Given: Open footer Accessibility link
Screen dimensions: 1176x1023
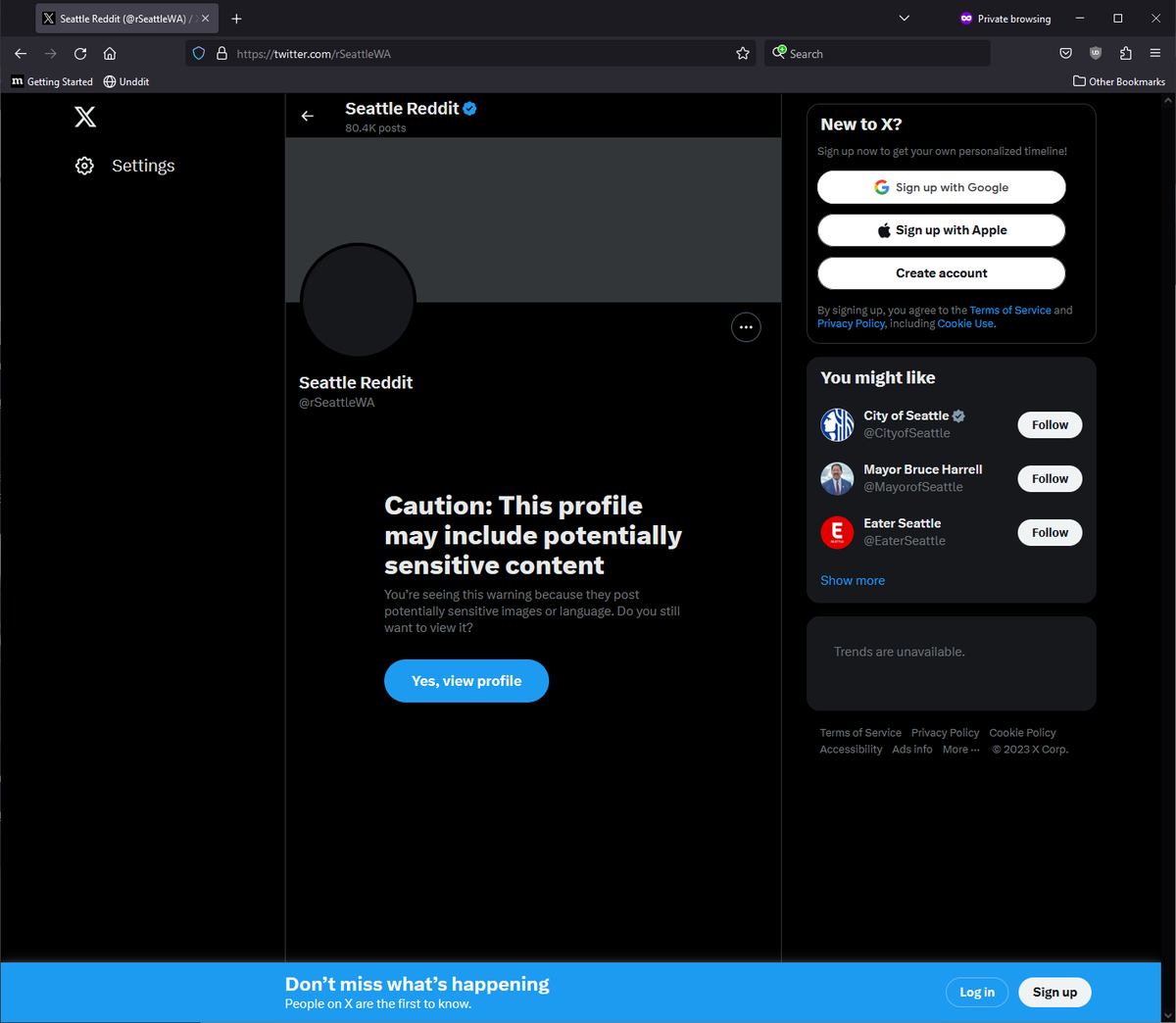Looking at the screenshot, I should pyautogui.click(x=851, y=750).
